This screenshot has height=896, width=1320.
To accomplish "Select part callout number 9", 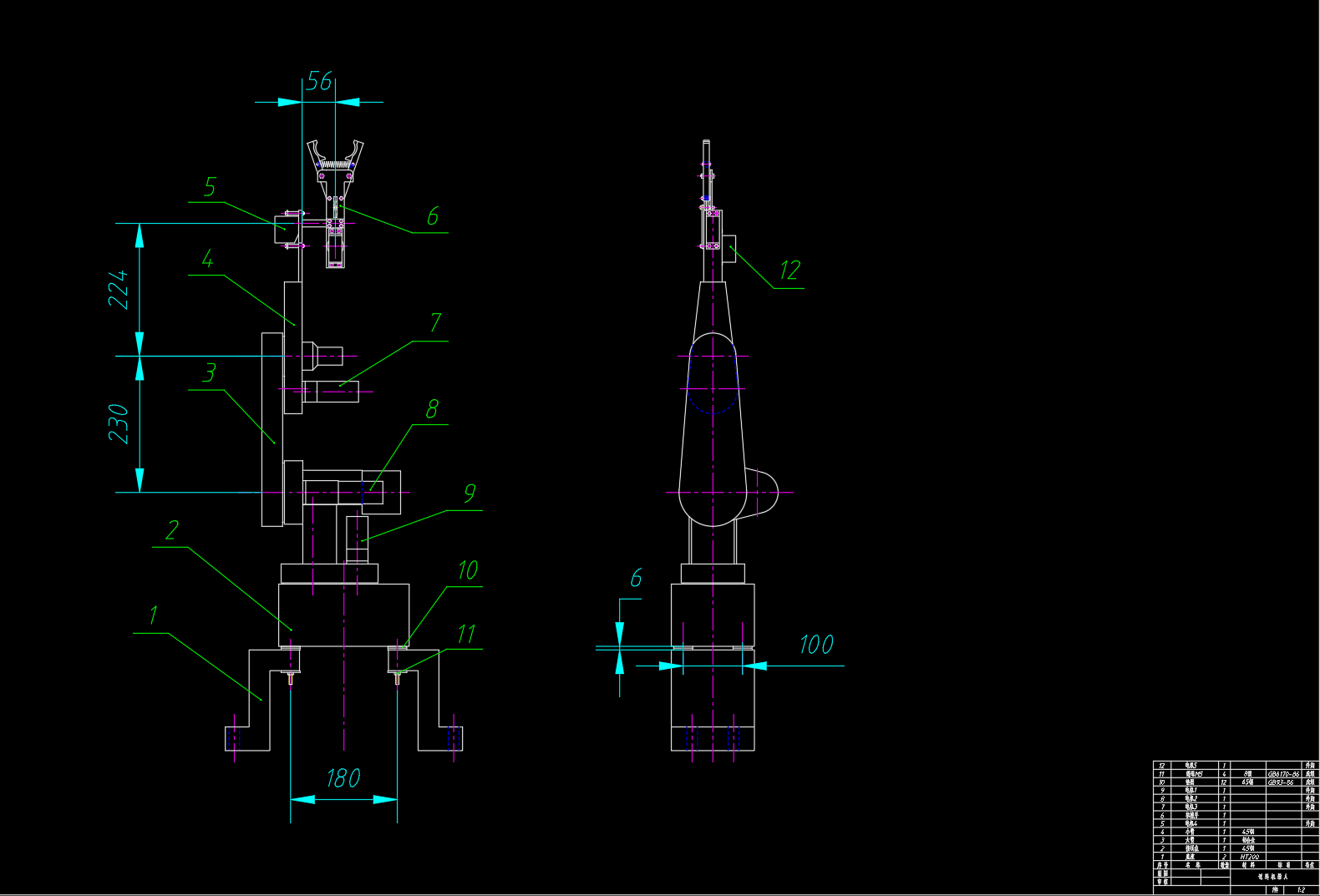I will point(470,494).
